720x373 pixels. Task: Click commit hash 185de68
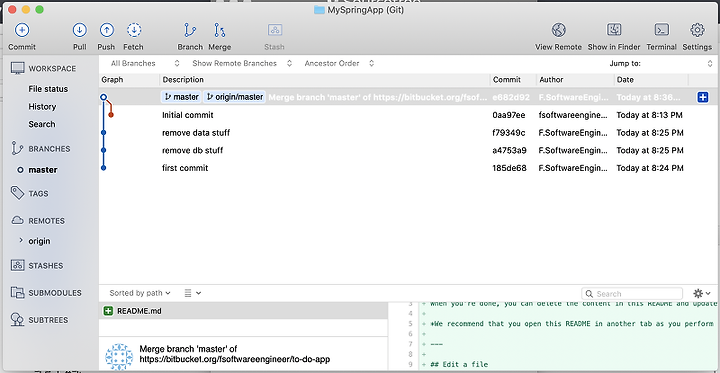pyautogui.click(x=509, y=168)
